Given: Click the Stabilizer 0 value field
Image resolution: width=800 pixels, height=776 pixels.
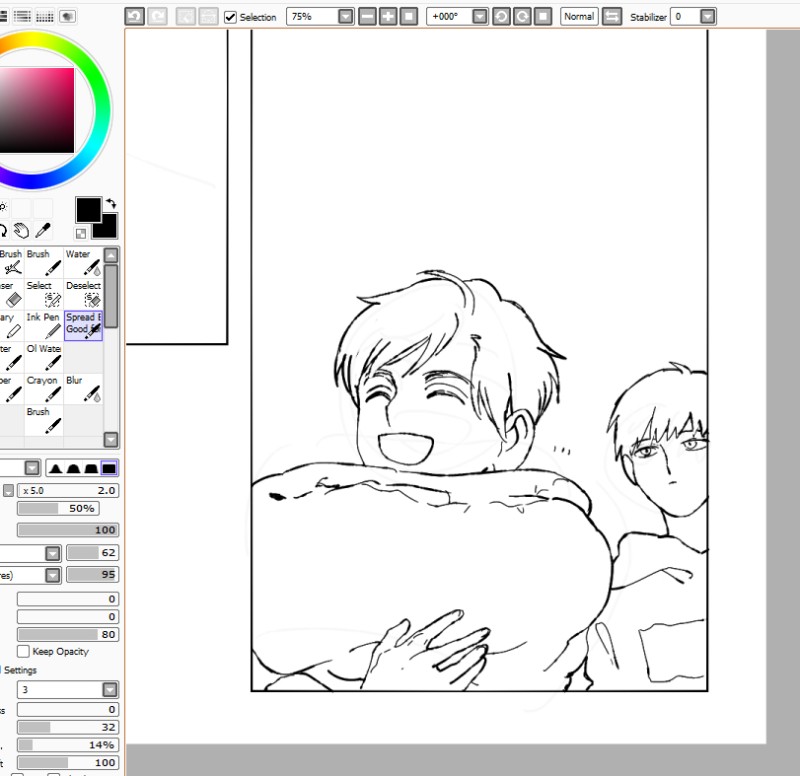Looking at the screenshot, I should (x=685, y=17).
